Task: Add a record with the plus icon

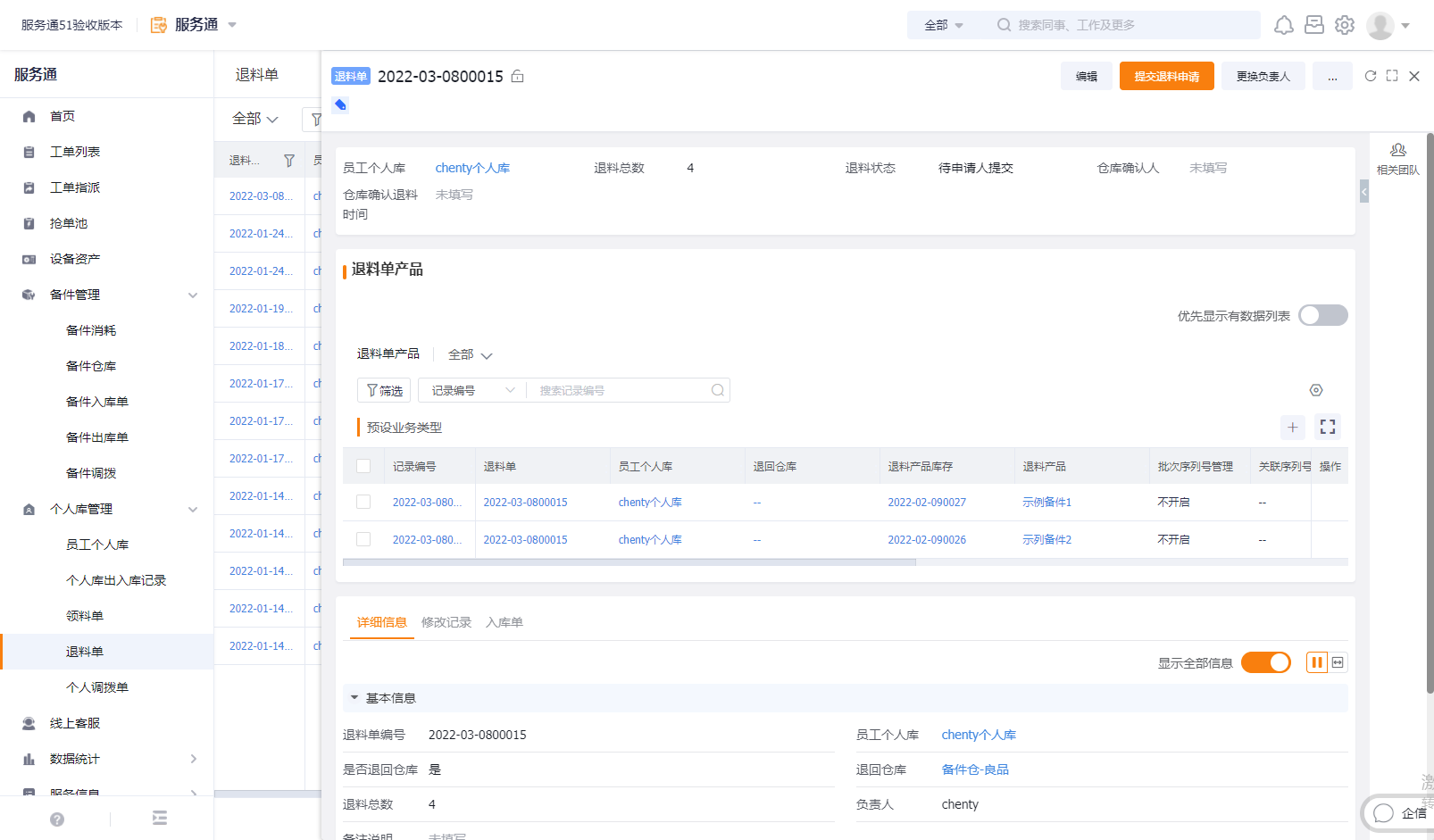Action: pyautogui.click(x=1292, y=427)
